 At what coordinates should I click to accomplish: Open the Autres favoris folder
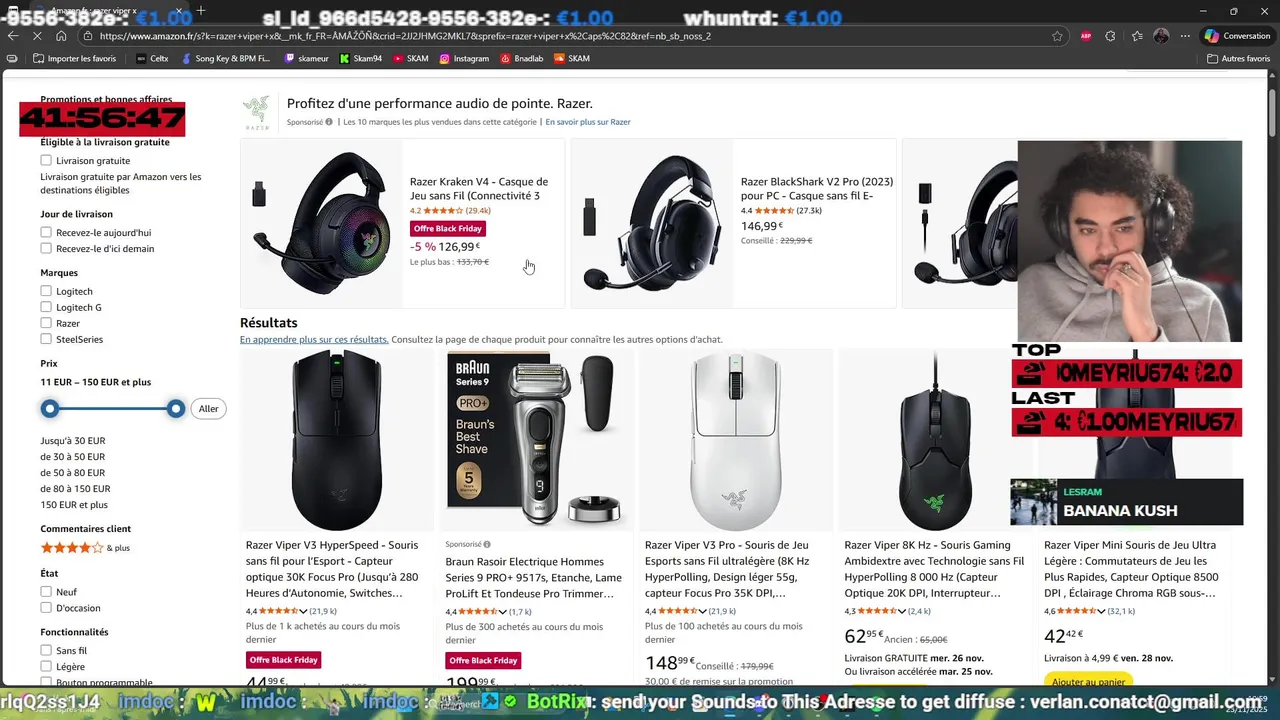tap(1239, 59)
